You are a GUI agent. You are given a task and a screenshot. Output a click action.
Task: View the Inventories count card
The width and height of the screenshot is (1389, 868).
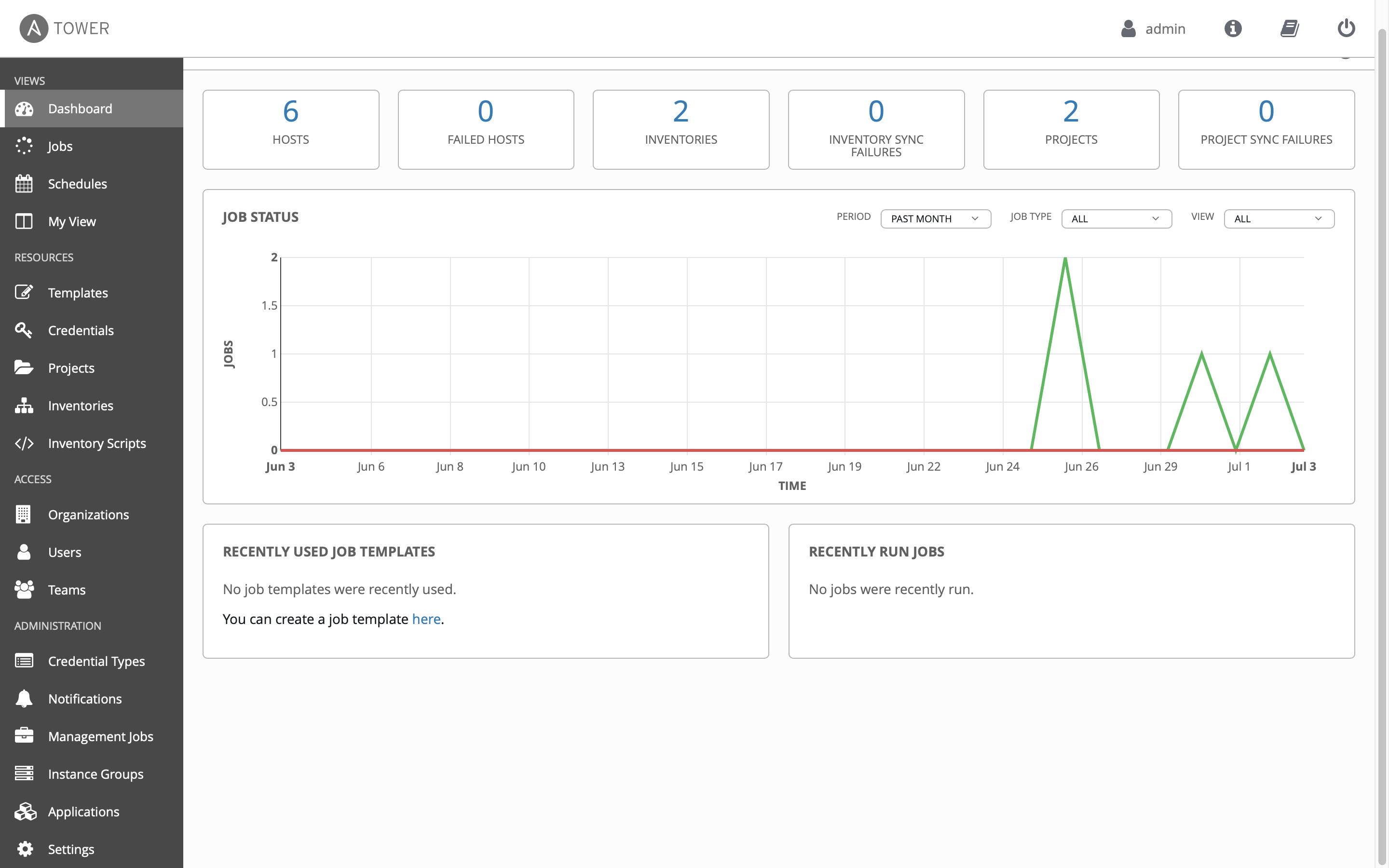tap(680, 129)
